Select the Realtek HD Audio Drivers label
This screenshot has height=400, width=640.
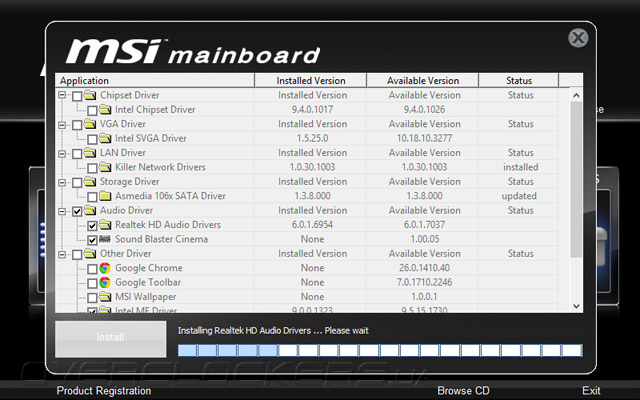click(168, 224)
